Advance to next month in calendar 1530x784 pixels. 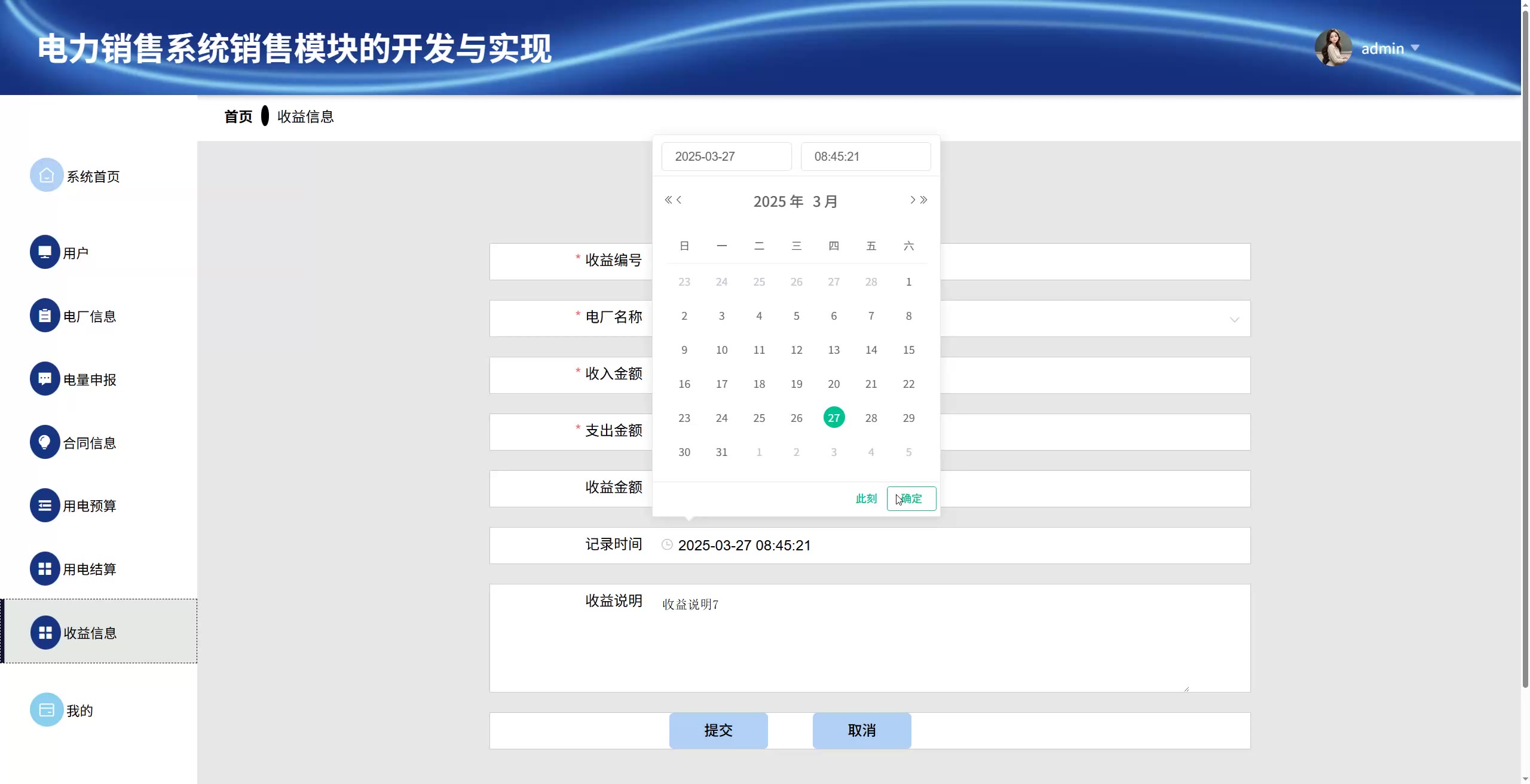[x=913, y=200]
